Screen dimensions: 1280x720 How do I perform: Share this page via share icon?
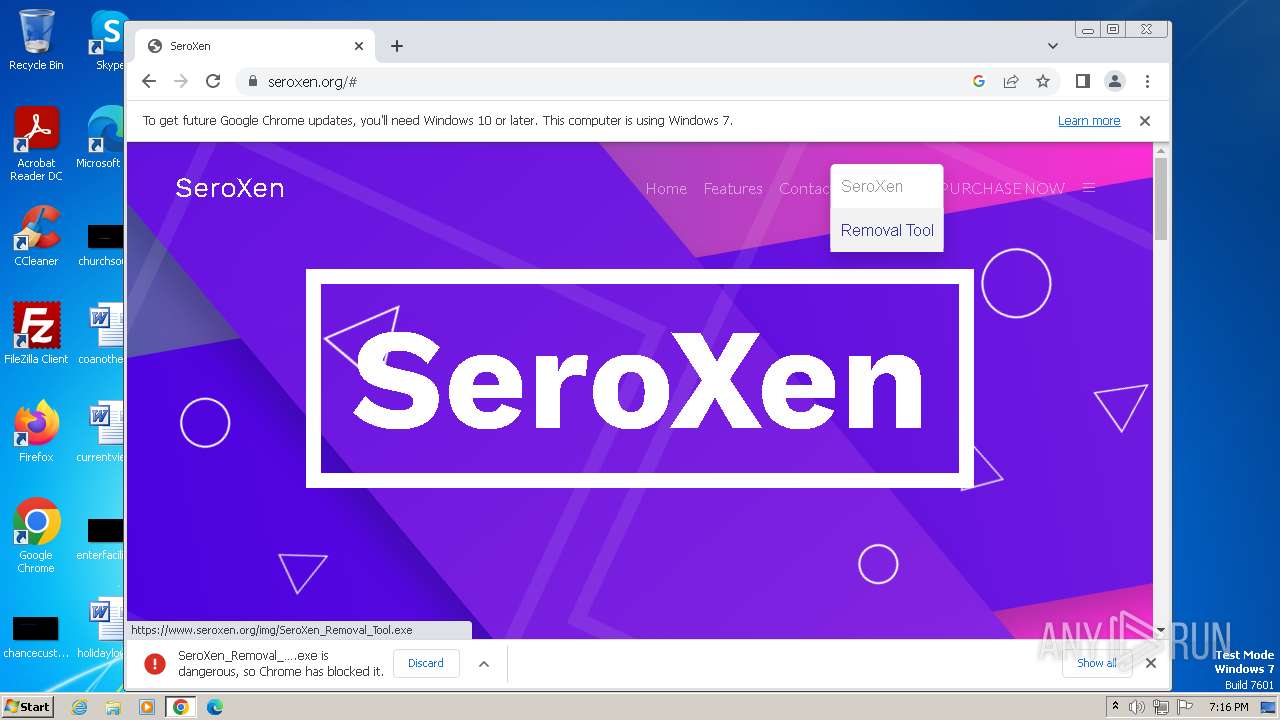[x=1011, y=81]
